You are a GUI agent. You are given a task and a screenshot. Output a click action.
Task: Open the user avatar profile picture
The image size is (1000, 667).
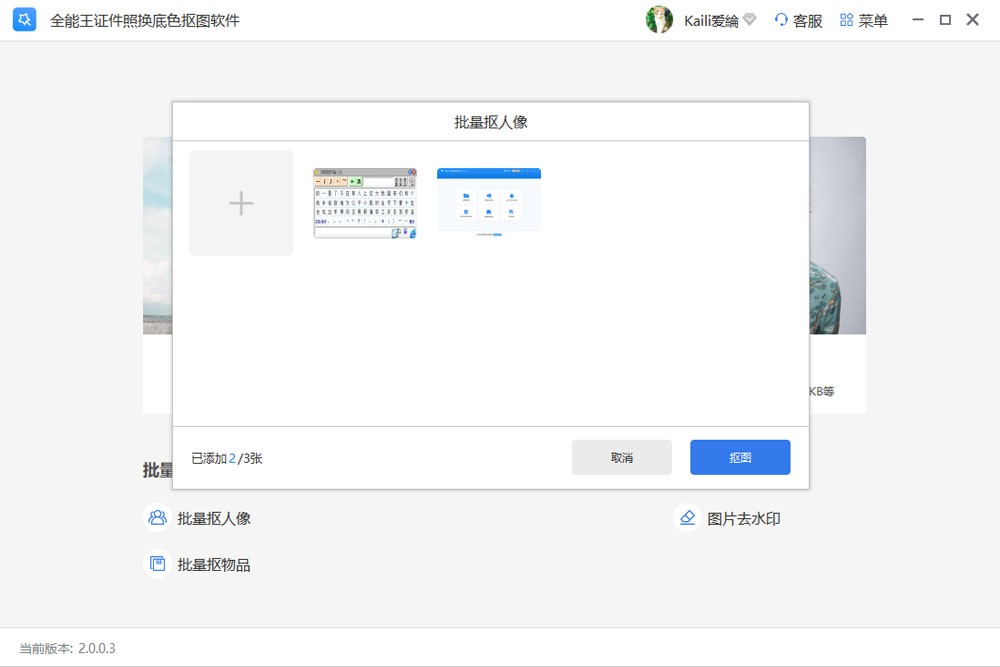659,20
